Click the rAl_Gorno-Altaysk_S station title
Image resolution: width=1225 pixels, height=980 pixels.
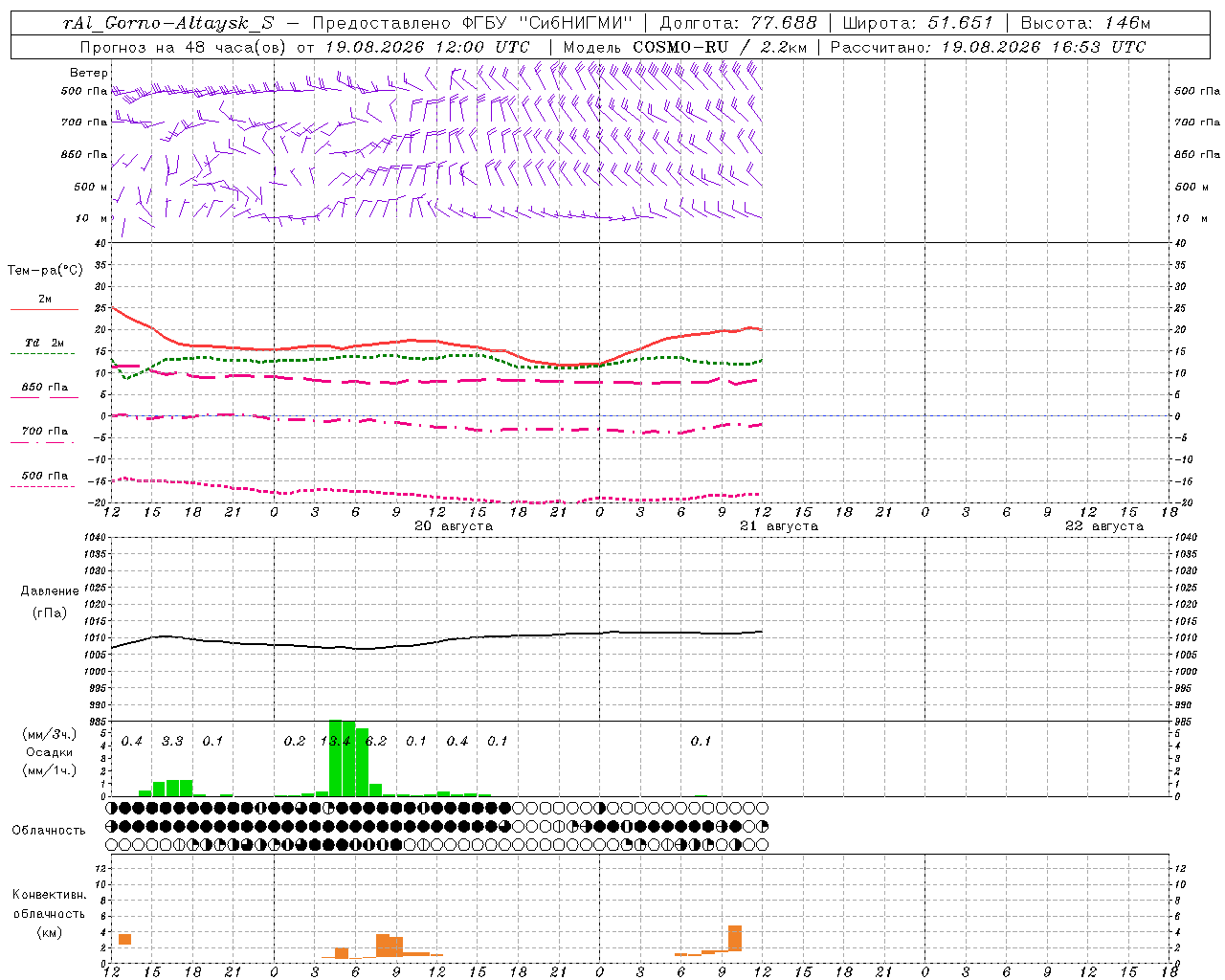pos(168,23)
